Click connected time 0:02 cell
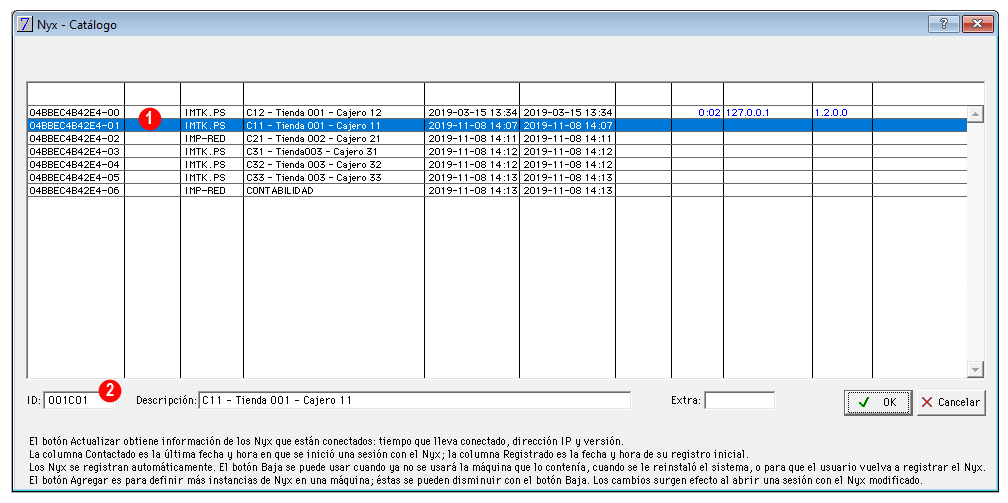 pos(698,113)
